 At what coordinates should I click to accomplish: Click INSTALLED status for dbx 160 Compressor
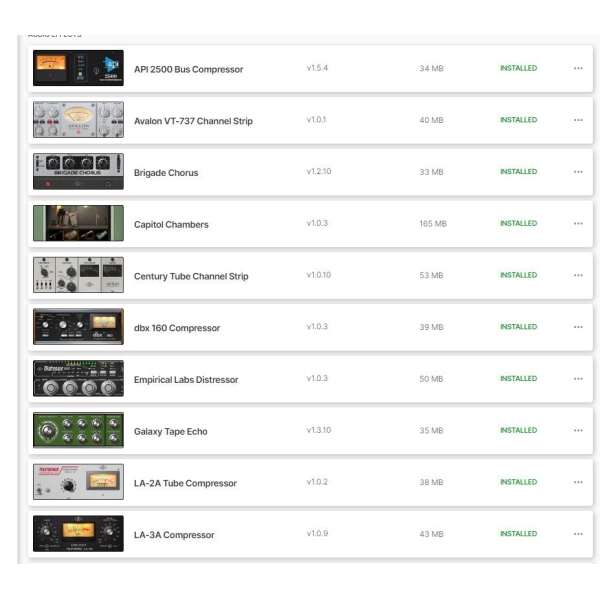(518, 326)
